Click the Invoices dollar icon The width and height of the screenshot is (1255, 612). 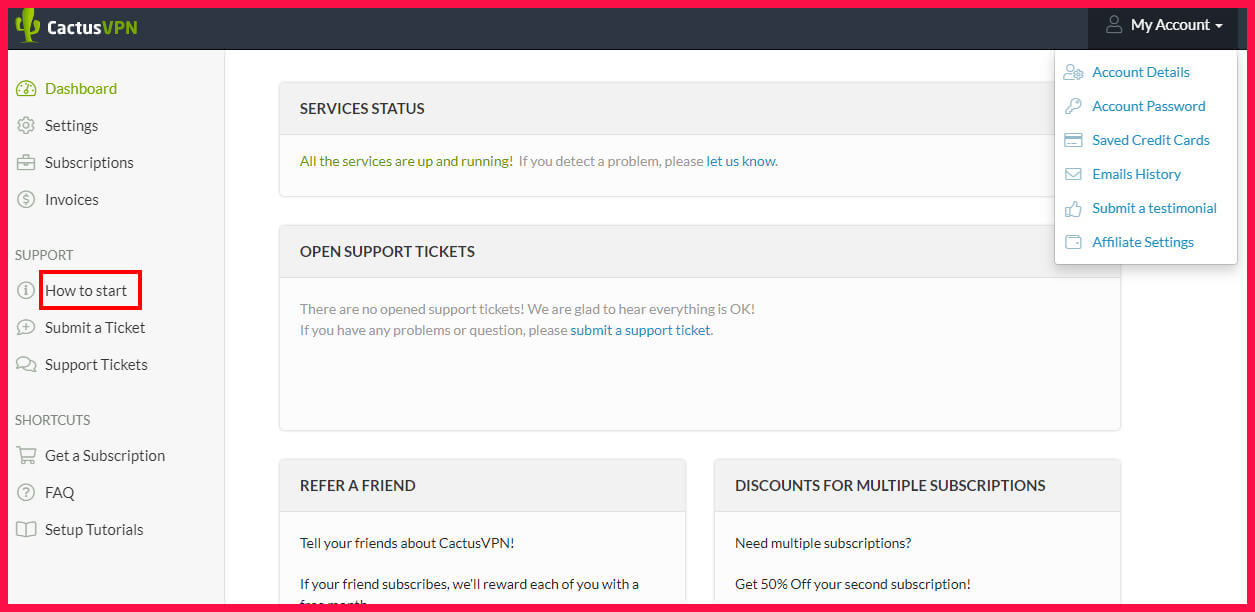coord(26,199)
